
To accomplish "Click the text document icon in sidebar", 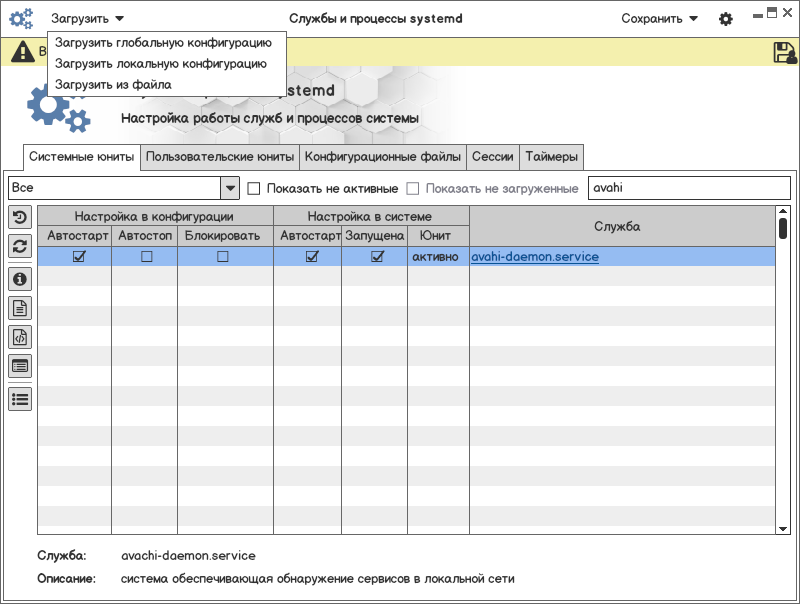I will tap(19, 308).
